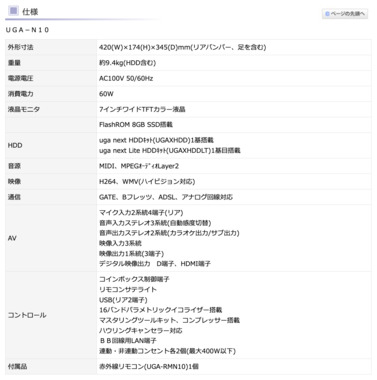Click the マスタリングツールキット、コンプレッサー搭載 line

(x=169, y=320)
